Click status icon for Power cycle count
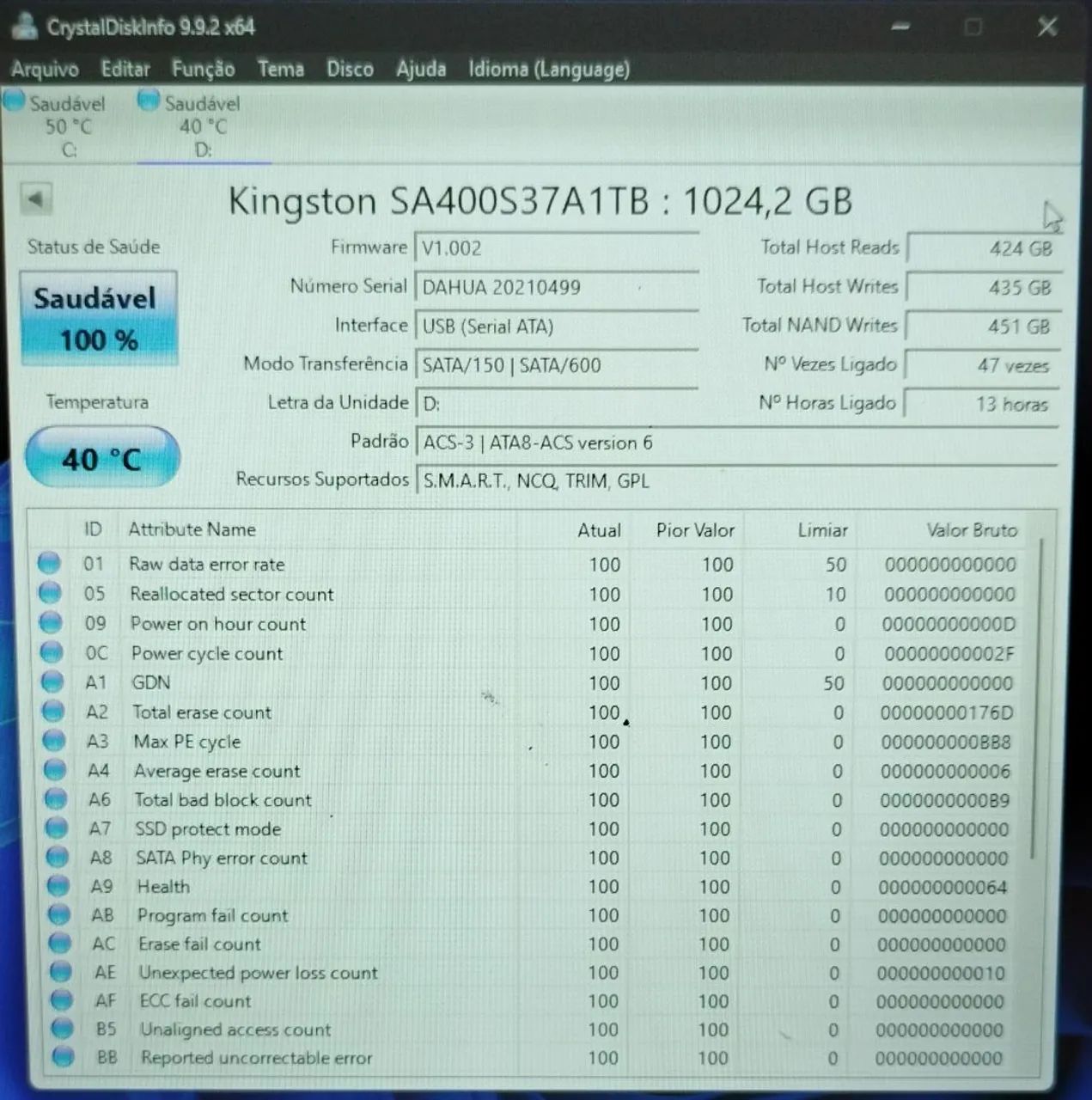Viewport: 1092px width, 1100px height. [52, 651]
